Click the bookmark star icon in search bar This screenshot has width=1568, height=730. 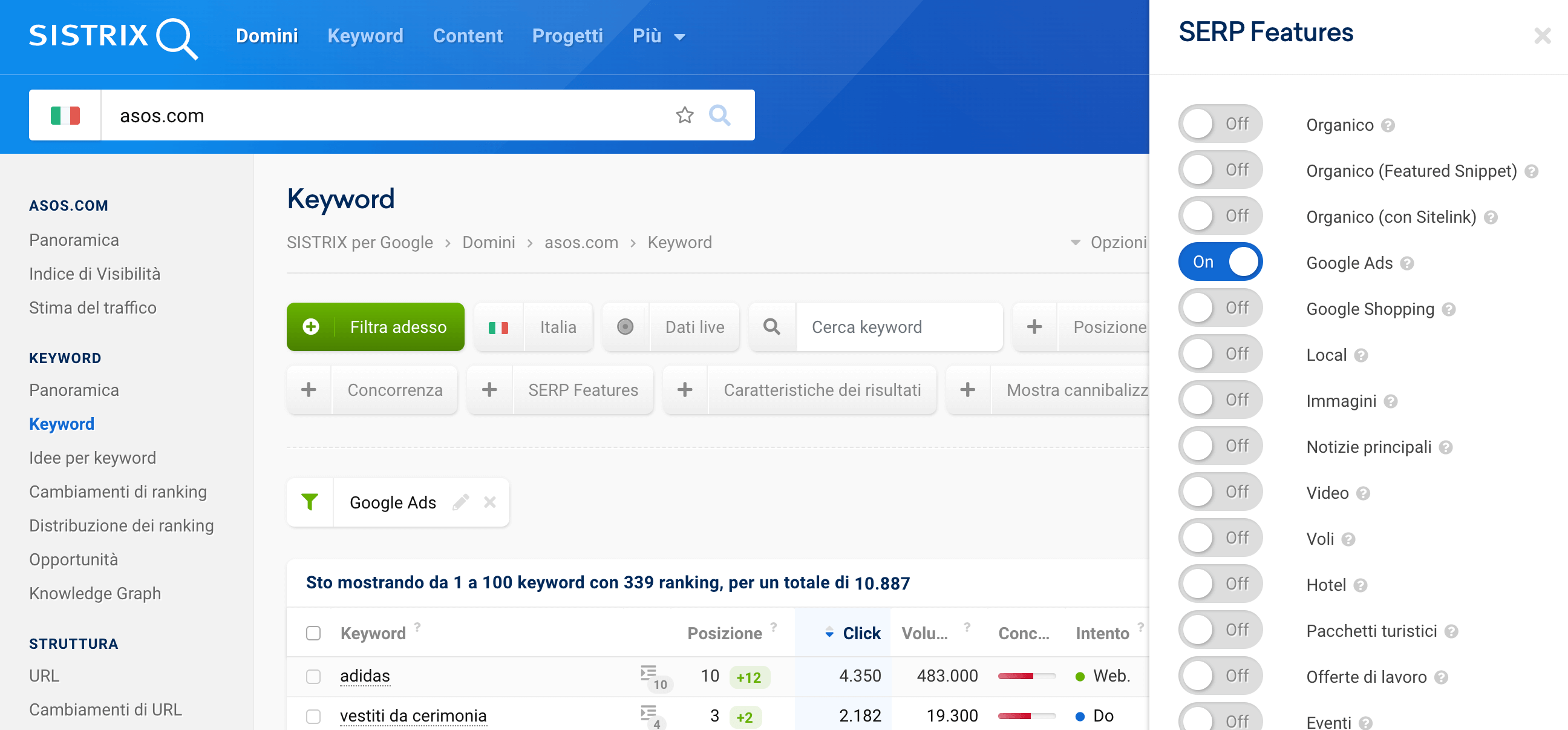(688, 114)
